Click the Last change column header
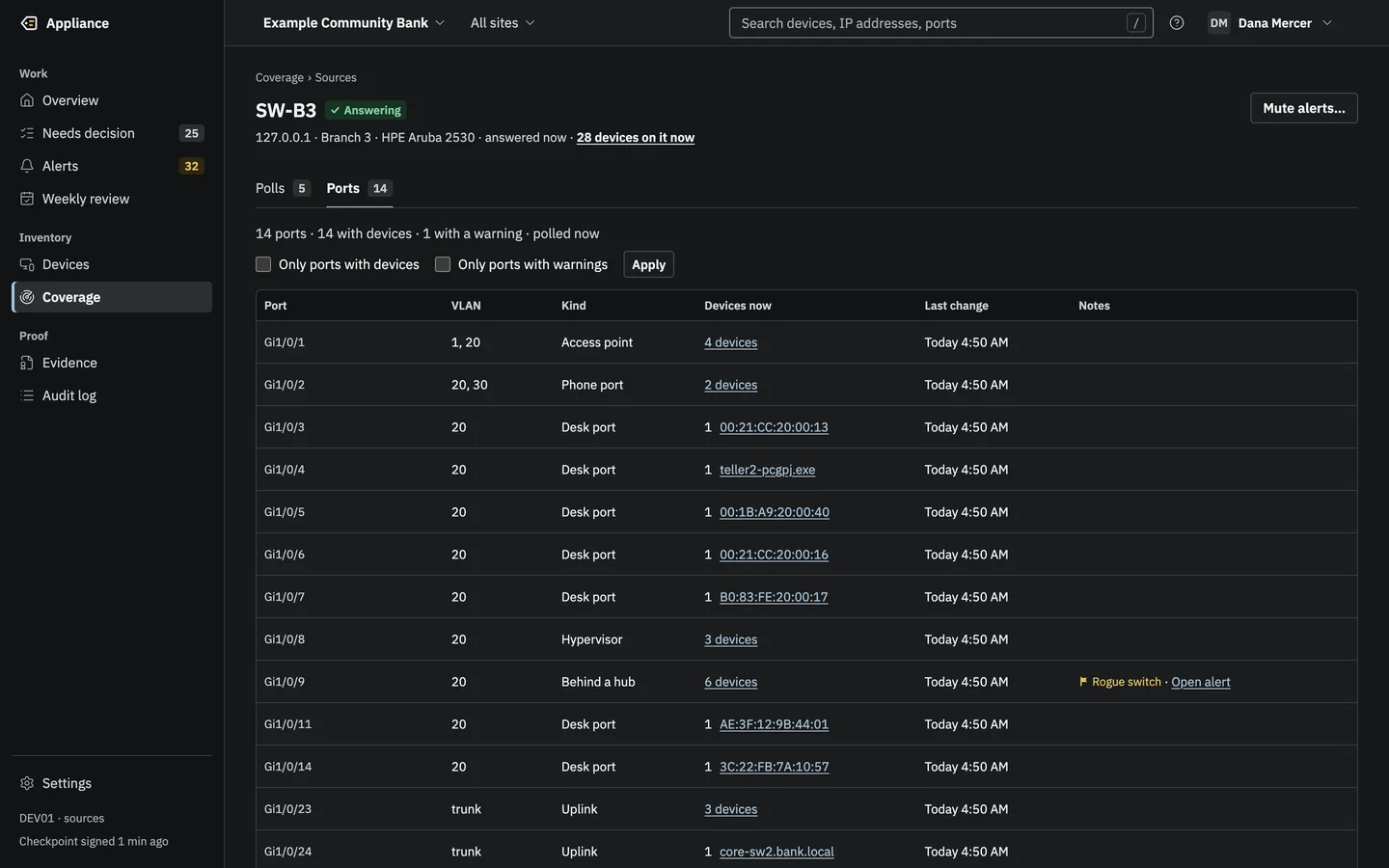The image size is (1389, 868). [956, 306]
